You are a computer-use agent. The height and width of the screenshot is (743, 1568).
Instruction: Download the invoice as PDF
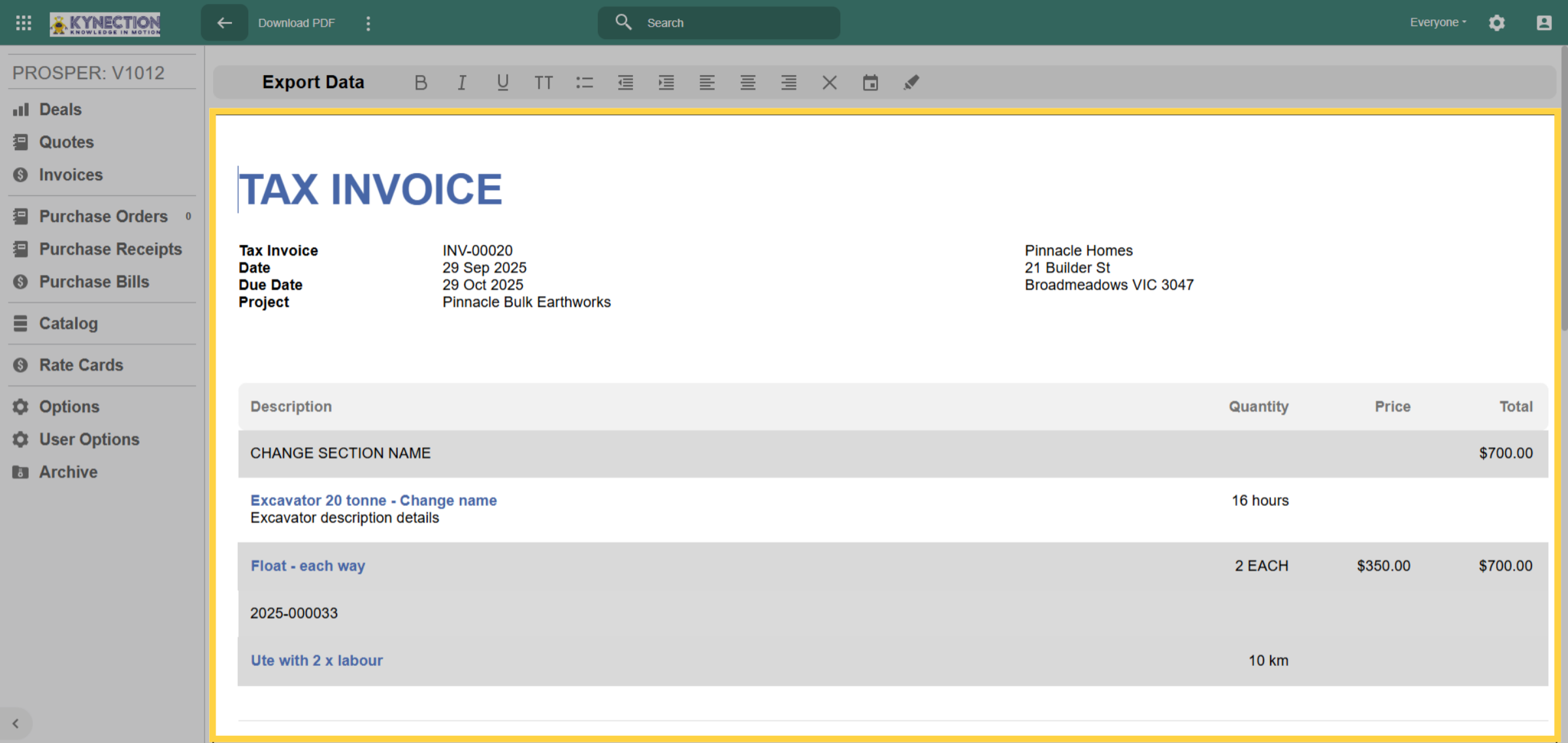point(296,23)
